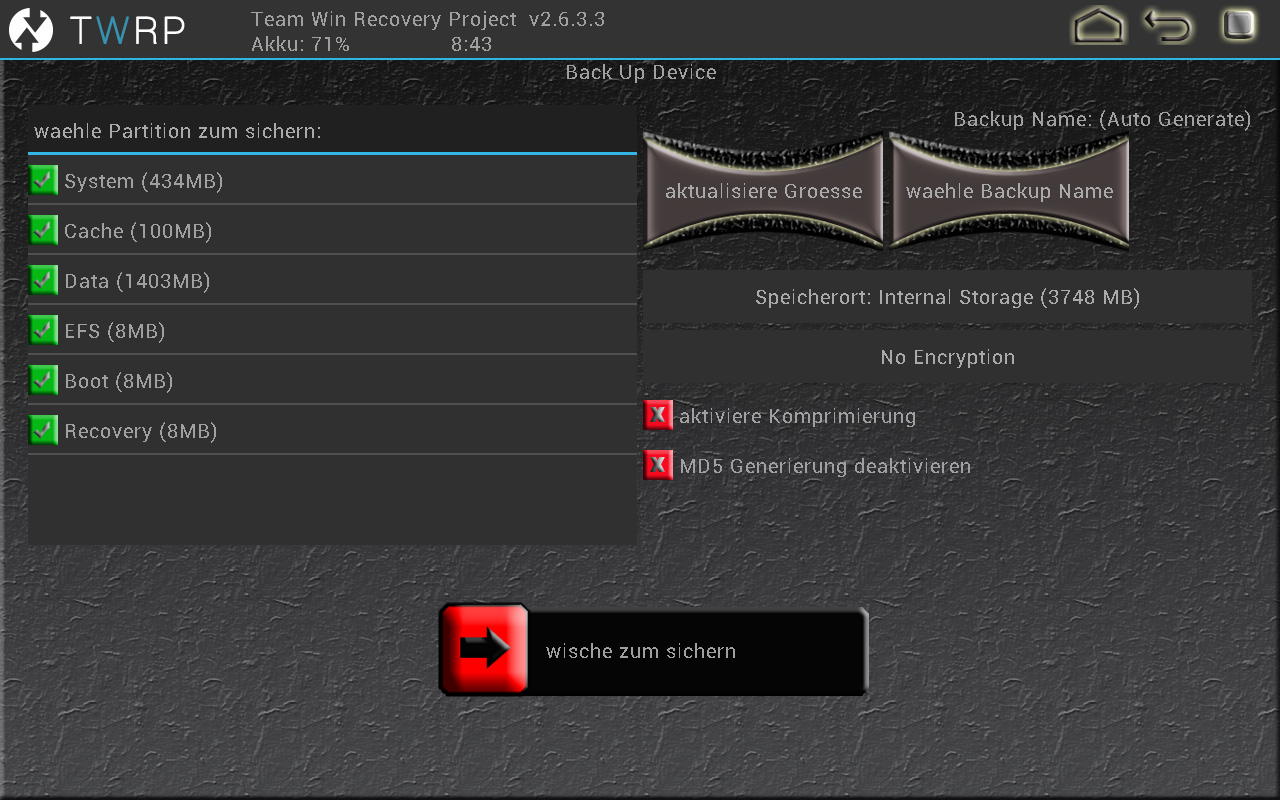Click the 'waehle Backup Name' button
This screenshot has width=1280, height=800.
(x=1009, y=191)
